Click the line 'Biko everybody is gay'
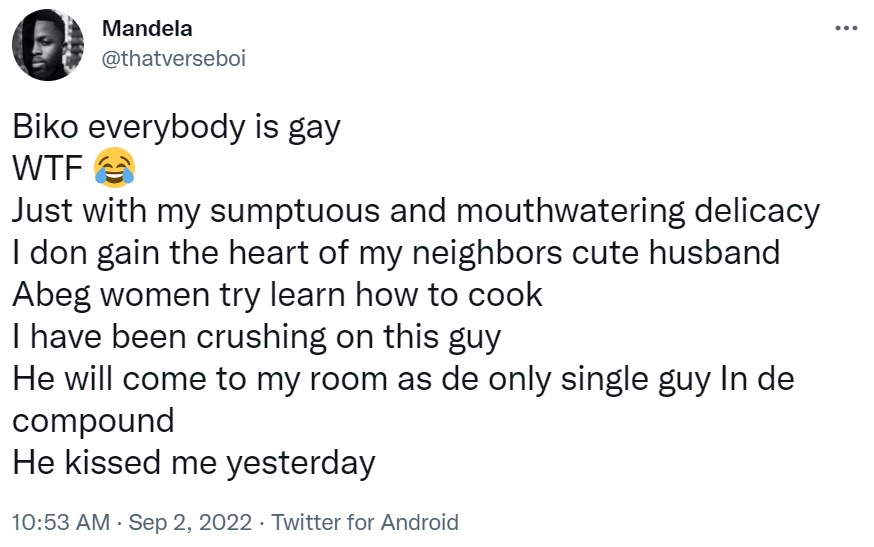Image resolution: width=874 pixels, height=547 pixels. coord(177,129)
